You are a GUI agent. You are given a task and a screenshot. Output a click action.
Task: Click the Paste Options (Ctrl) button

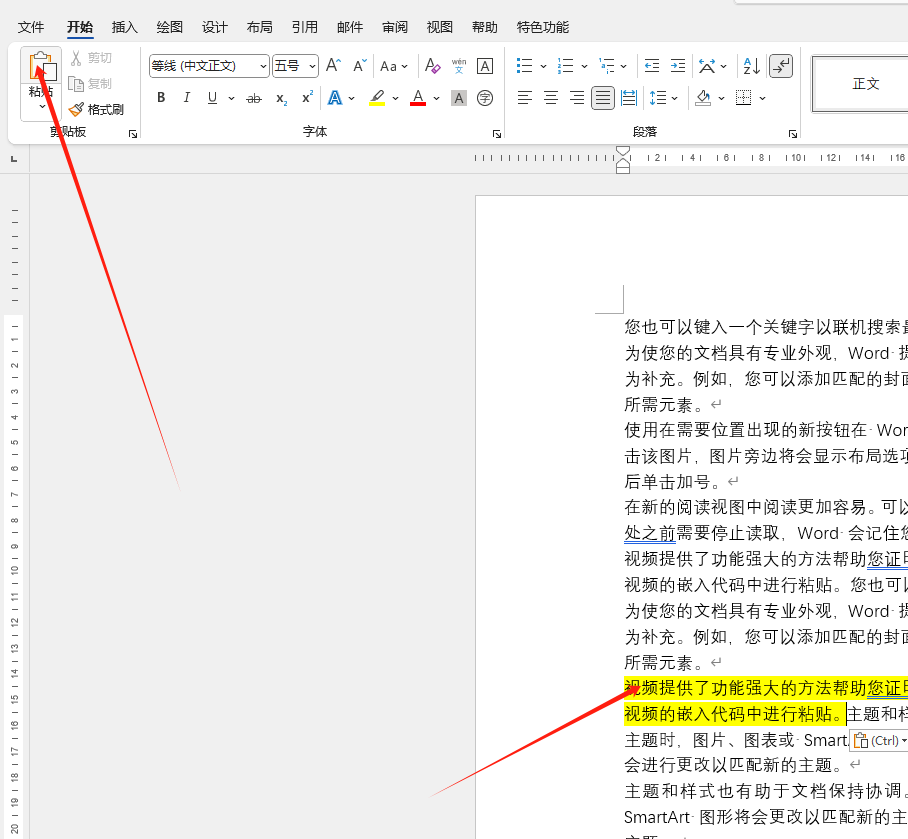[x=878, y=741]
